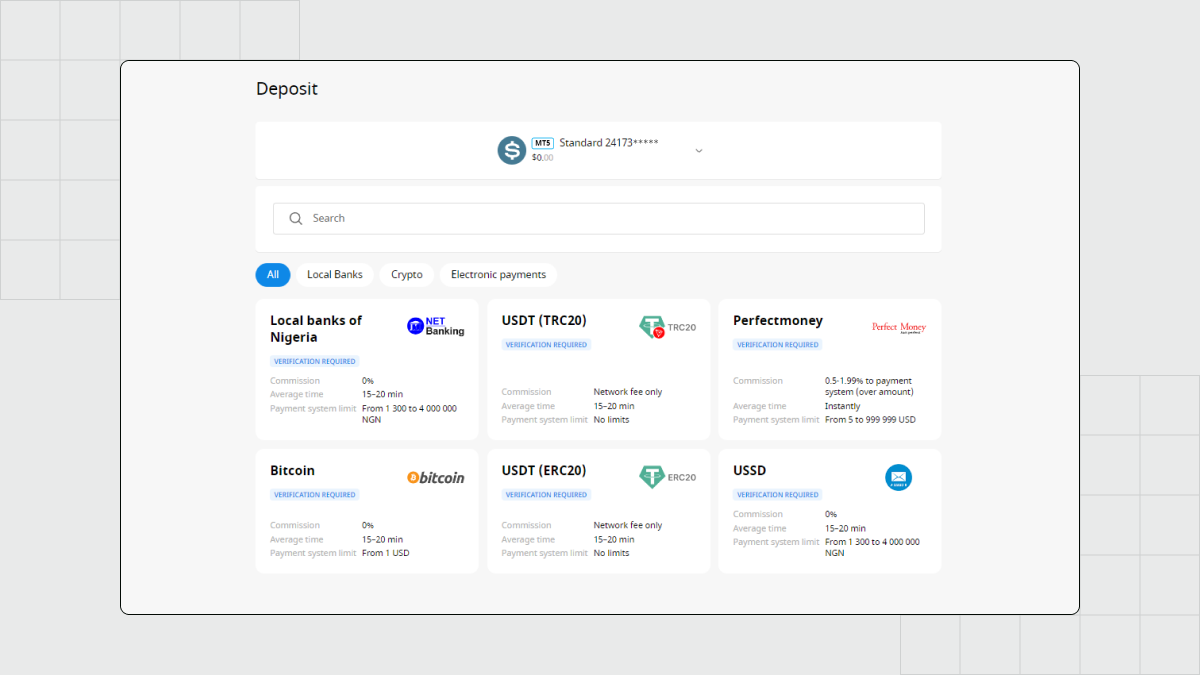Click the USSD envelope icon

898,478
